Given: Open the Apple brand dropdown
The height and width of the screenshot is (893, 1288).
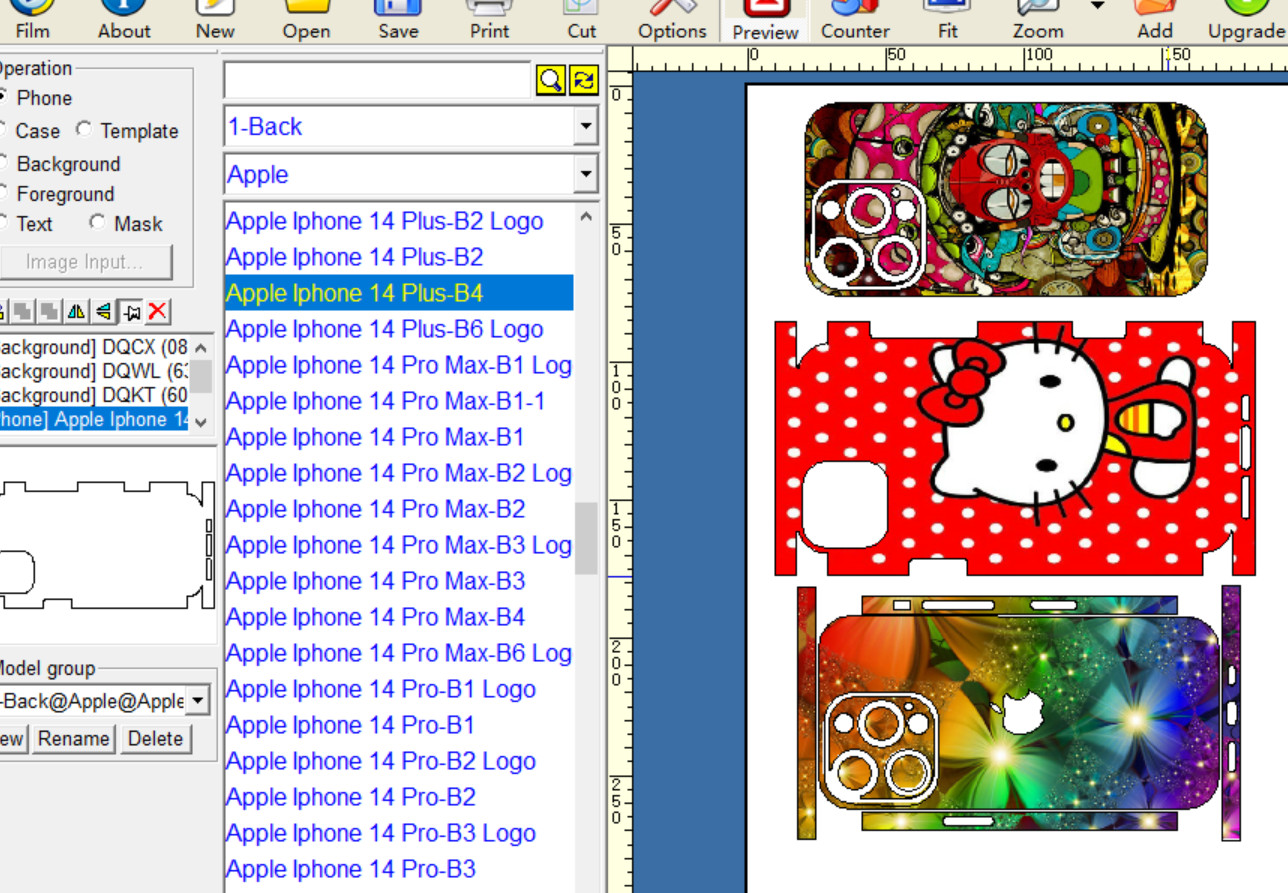Looking at the screenshot, I should tap(585, 175).
